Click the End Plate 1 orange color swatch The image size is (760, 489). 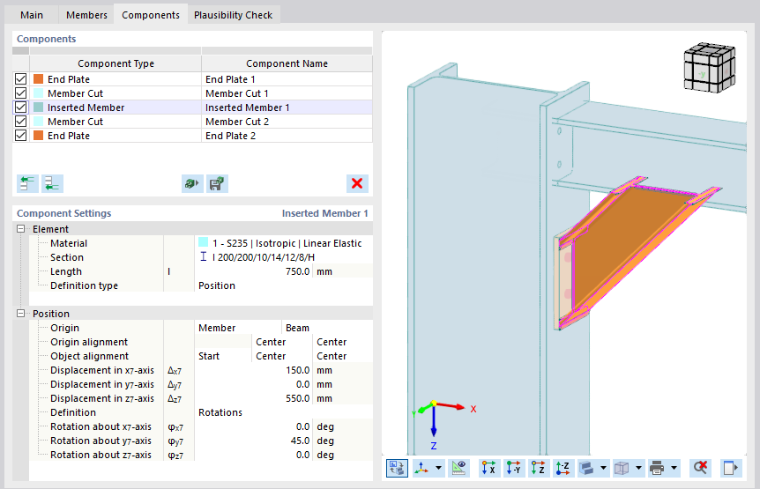pos(38,79)
